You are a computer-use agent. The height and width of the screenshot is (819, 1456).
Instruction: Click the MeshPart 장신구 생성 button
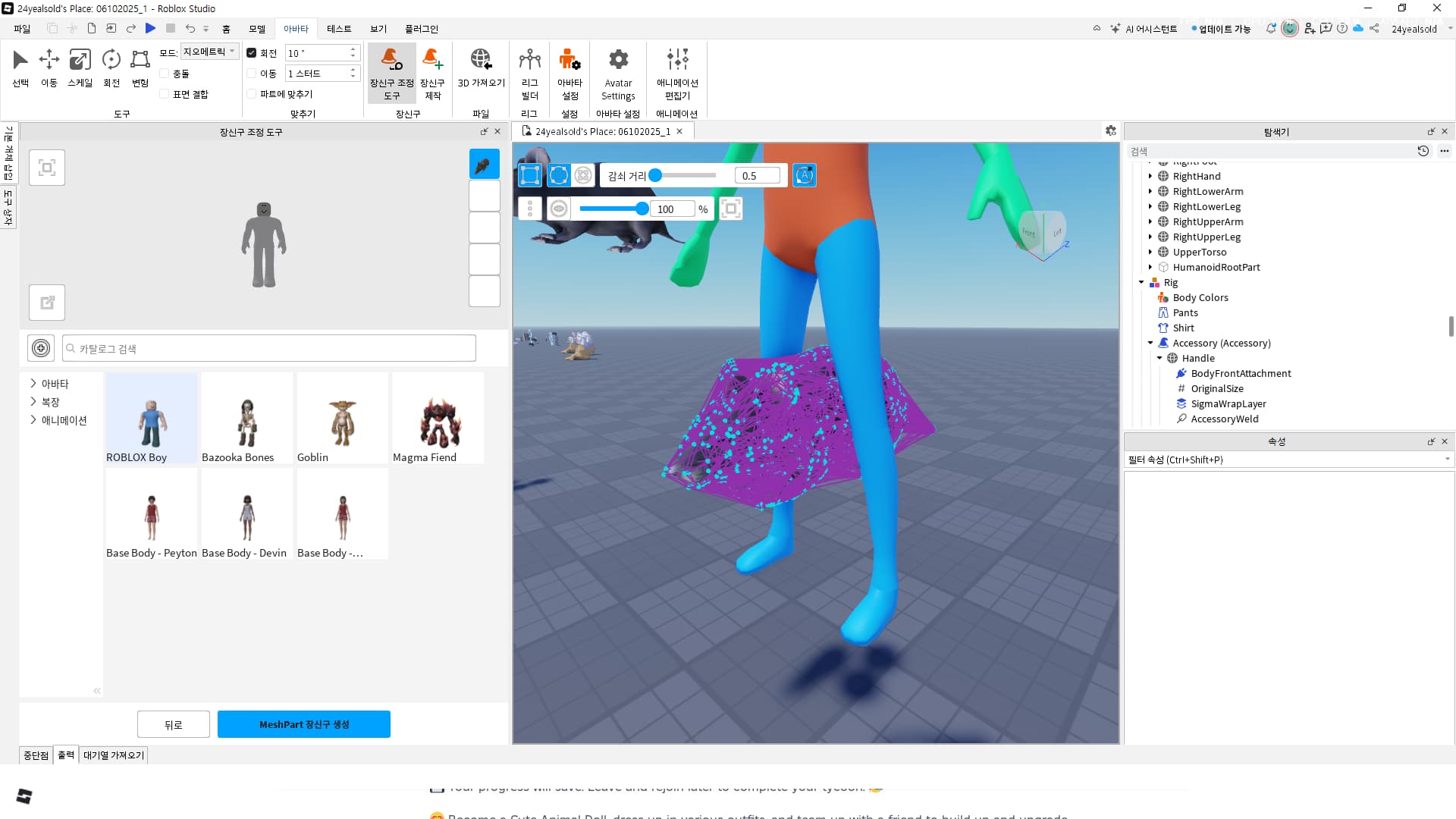(304, 724)
